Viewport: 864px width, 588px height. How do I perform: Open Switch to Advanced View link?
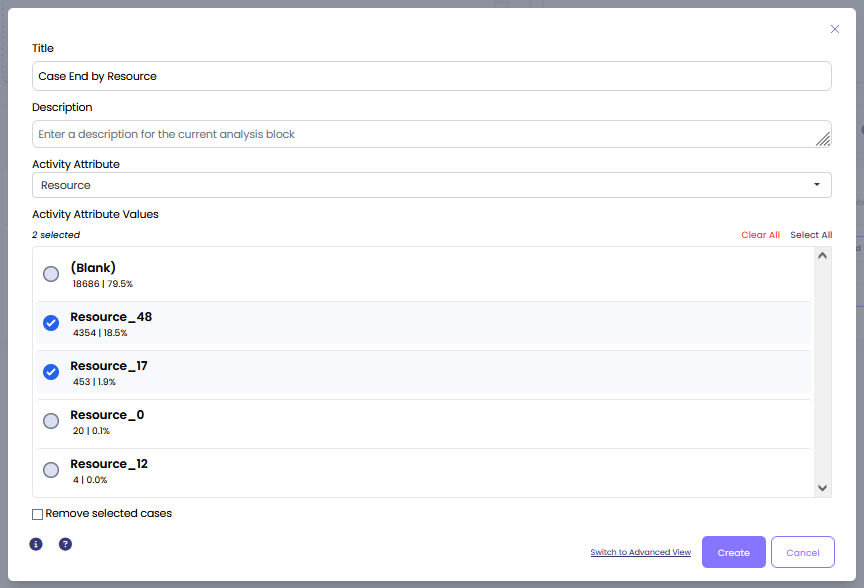[x=640, y=552]
